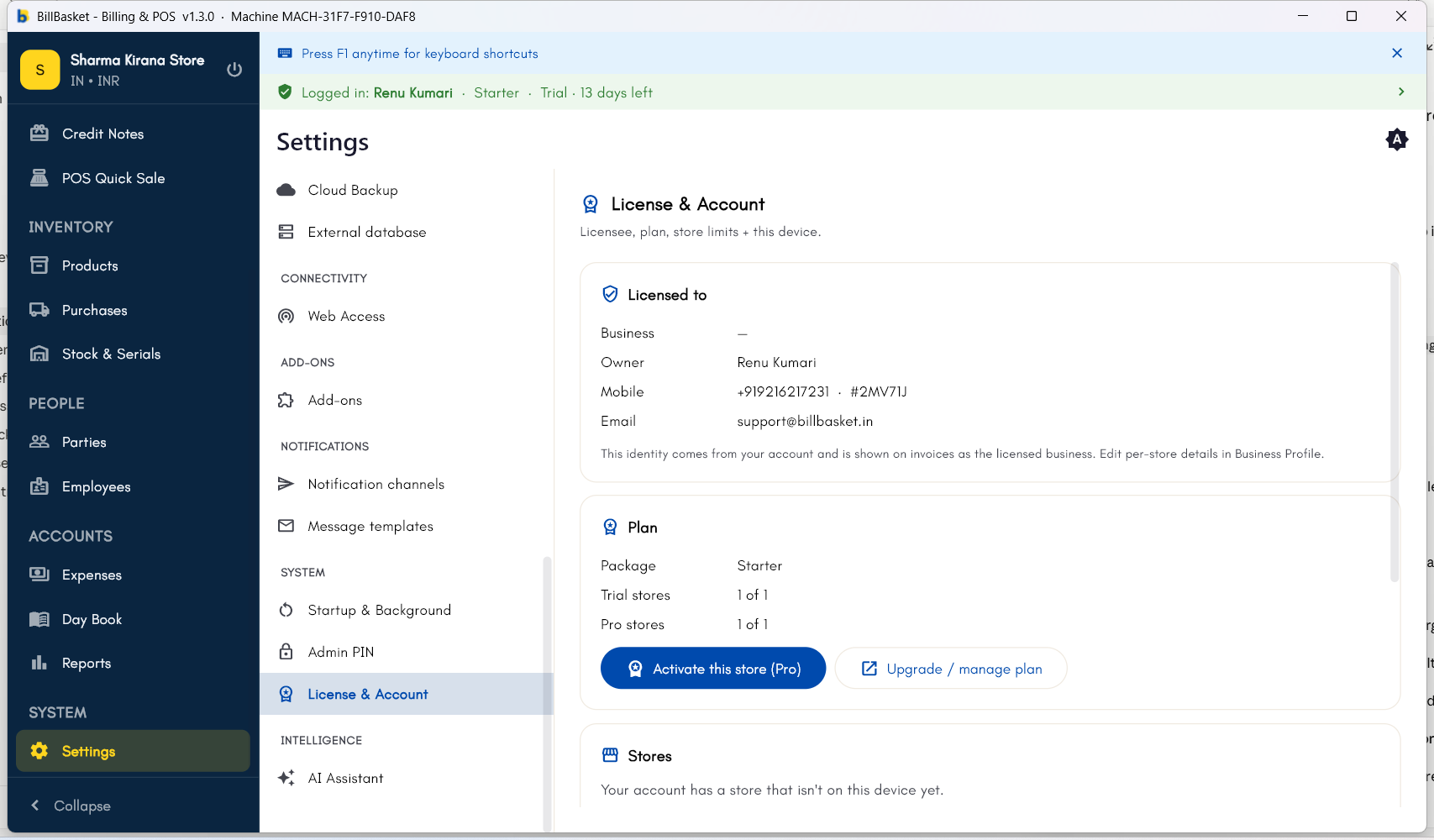Toggle the theme brightness icon
This screenshot has width=1434, height=840.
(x=1397, y=139)
